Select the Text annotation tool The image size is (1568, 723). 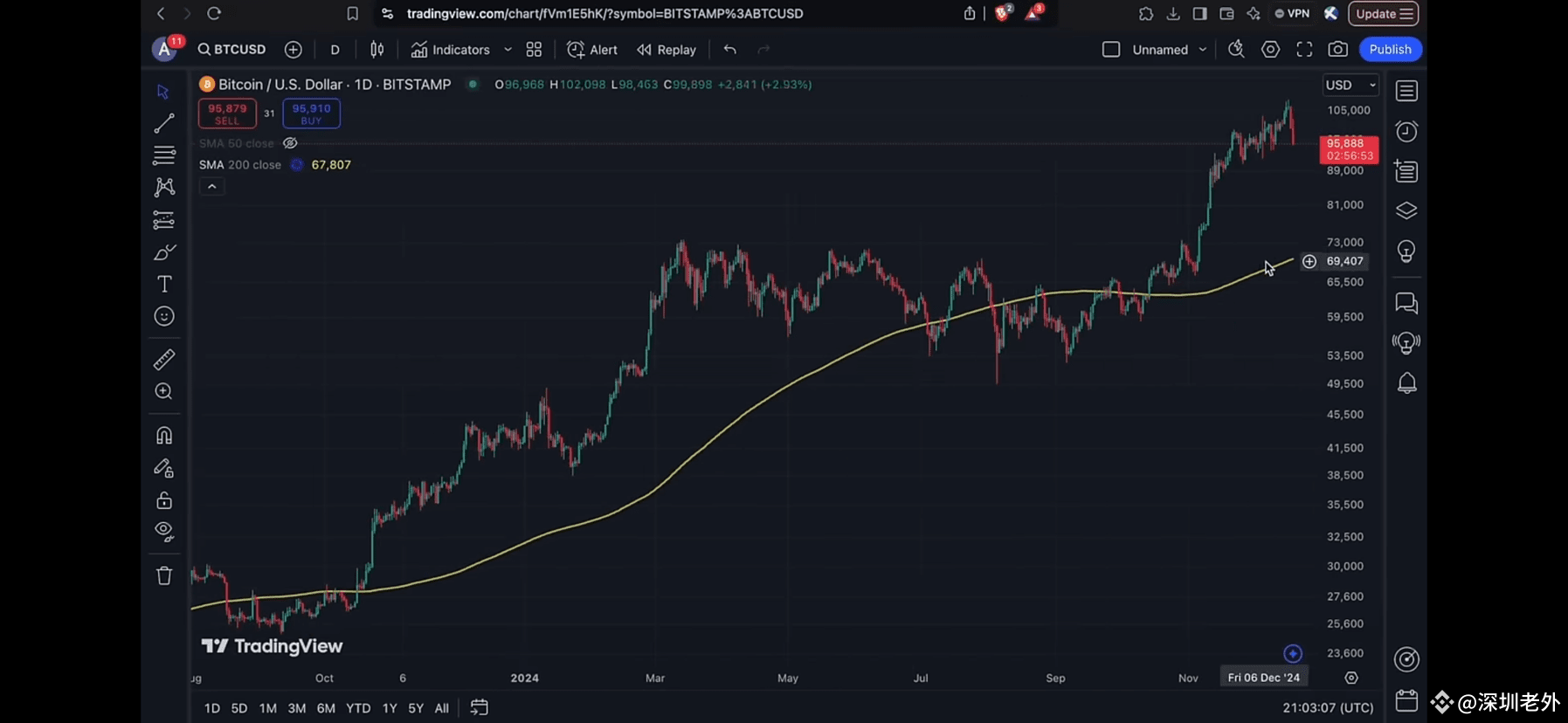pos(163,284)
